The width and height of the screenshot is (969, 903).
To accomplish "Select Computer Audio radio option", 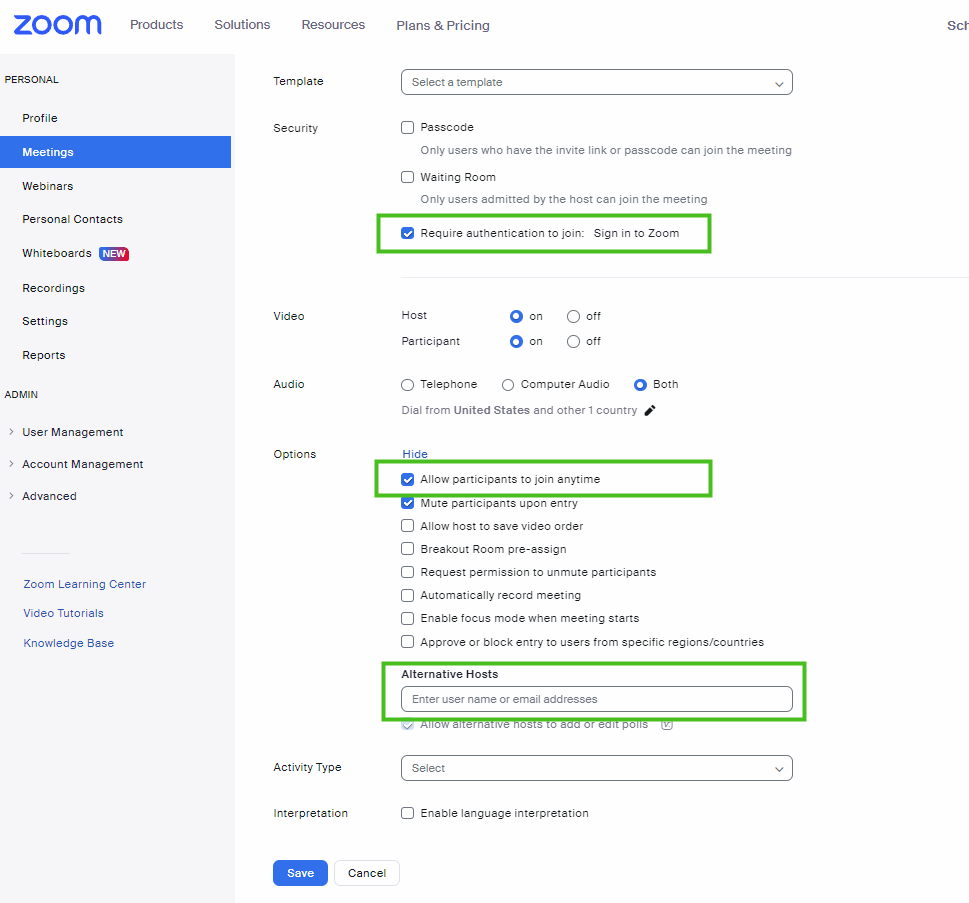I will [508, 384].
